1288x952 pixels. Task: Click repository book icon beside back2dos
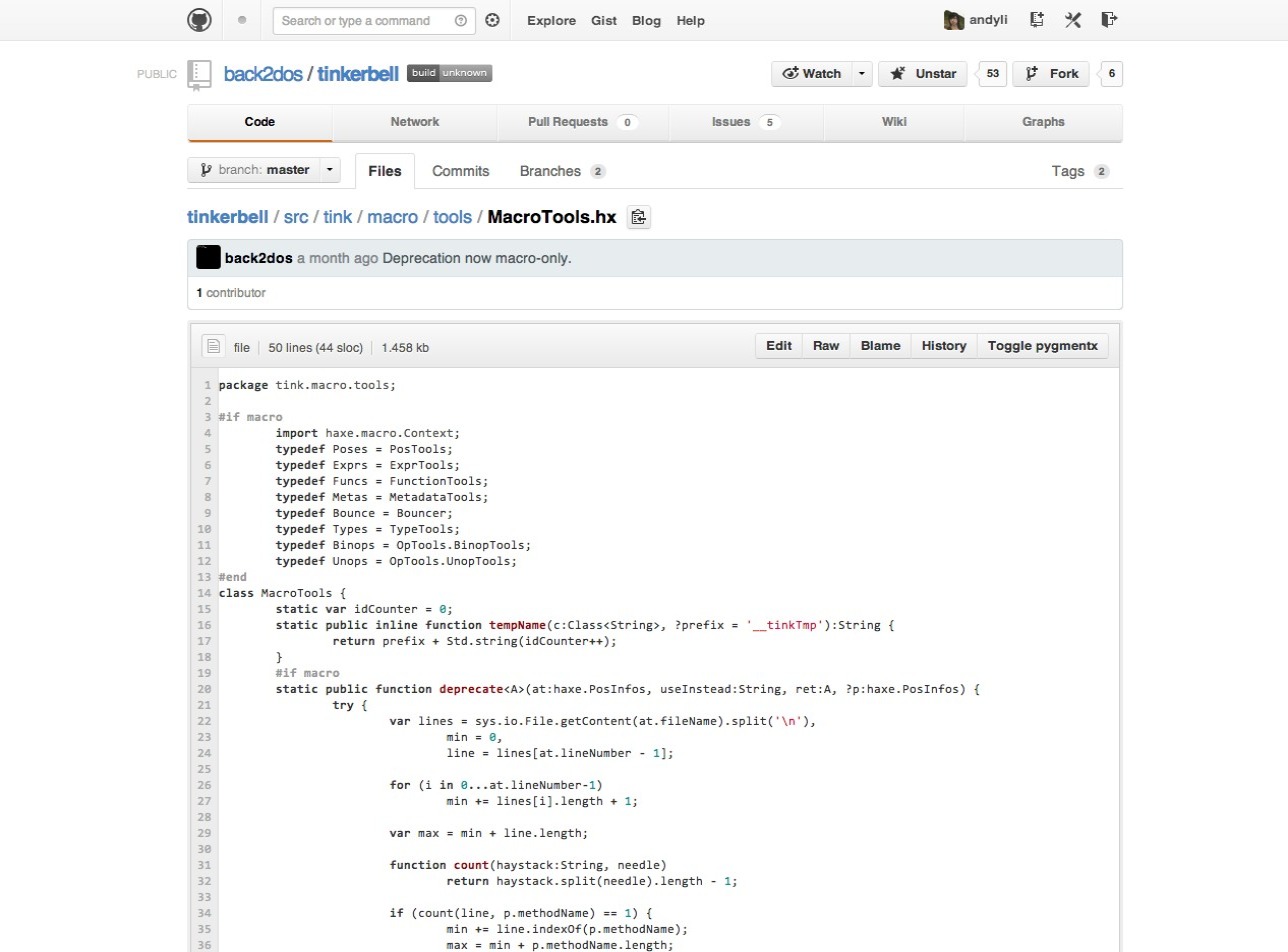(x=200, y=75)
